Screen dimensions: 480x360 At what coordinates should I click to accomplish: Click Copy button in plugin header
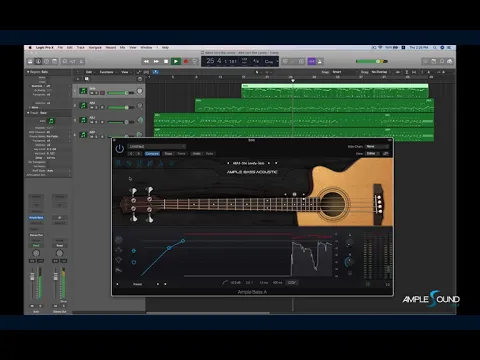point(169,154)
